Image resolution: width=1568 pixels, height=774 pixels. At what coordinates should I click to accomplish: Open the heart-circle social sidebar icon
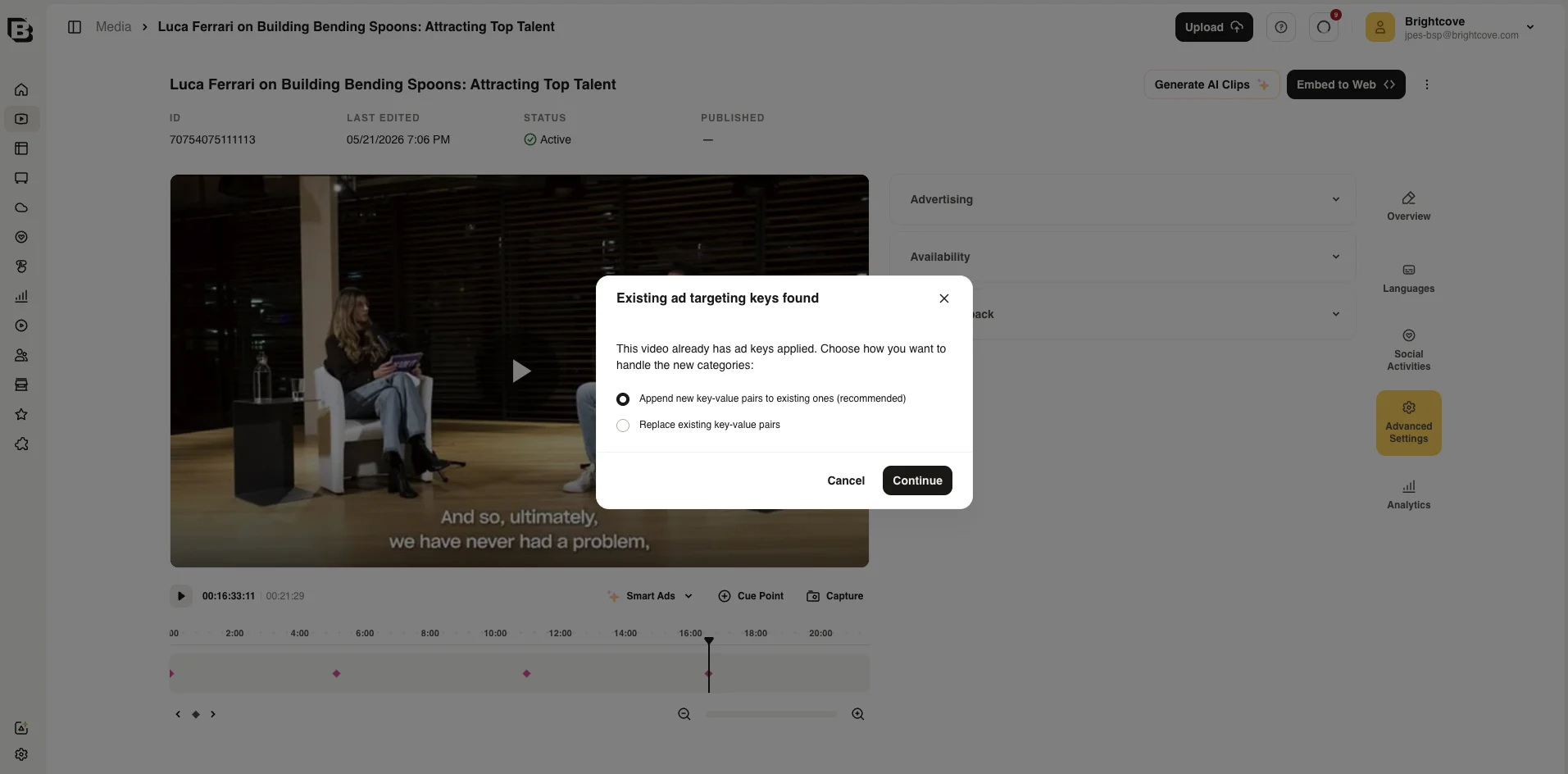(x=21, y=237)
